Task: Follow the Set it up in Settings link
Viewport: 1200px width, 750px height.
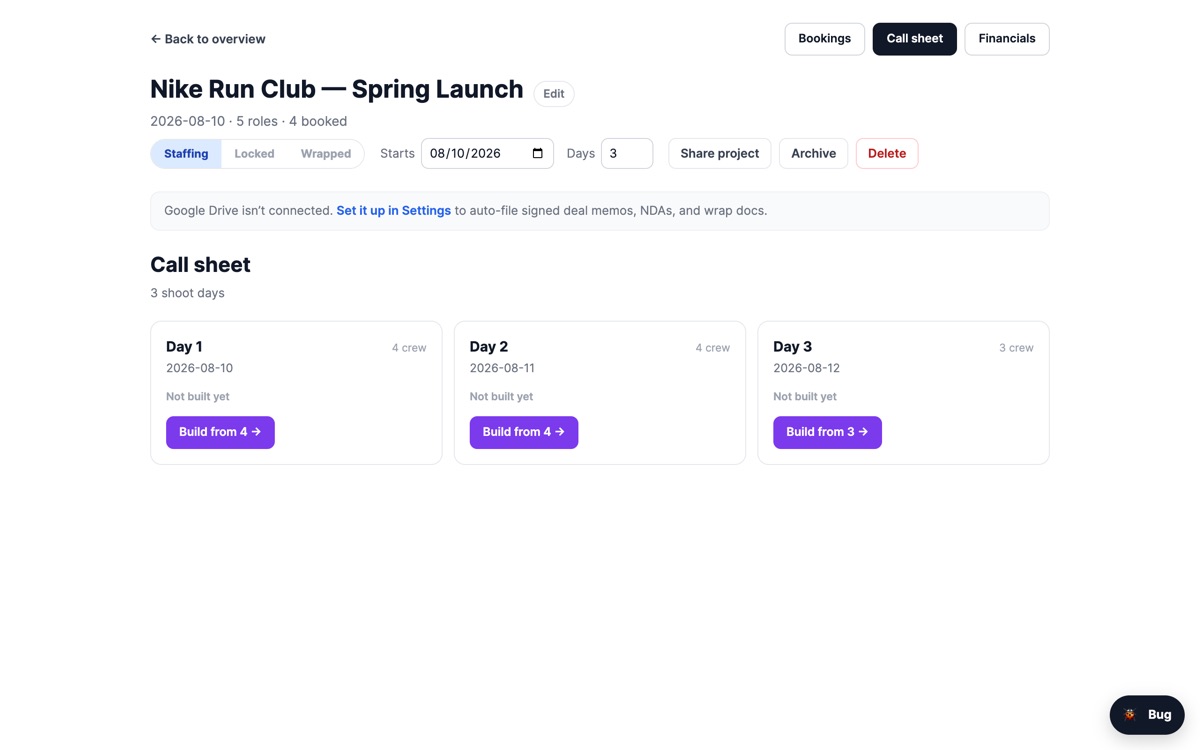Action: [393, 211]
